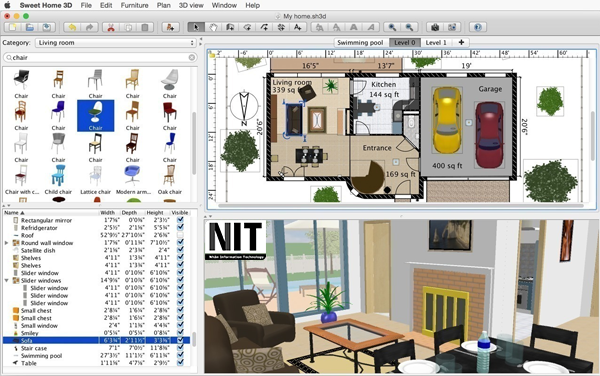600x376 pixels.
Task: Toggle visibility checkbox for Refridgerator
Action: [180, 228]
